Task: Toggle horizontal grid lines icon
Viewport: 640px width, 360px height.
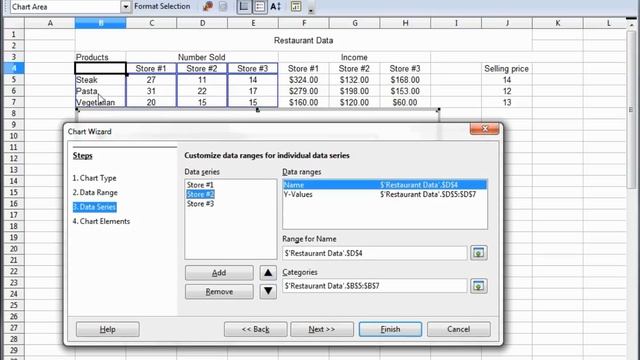Action: tap(244, 6)
